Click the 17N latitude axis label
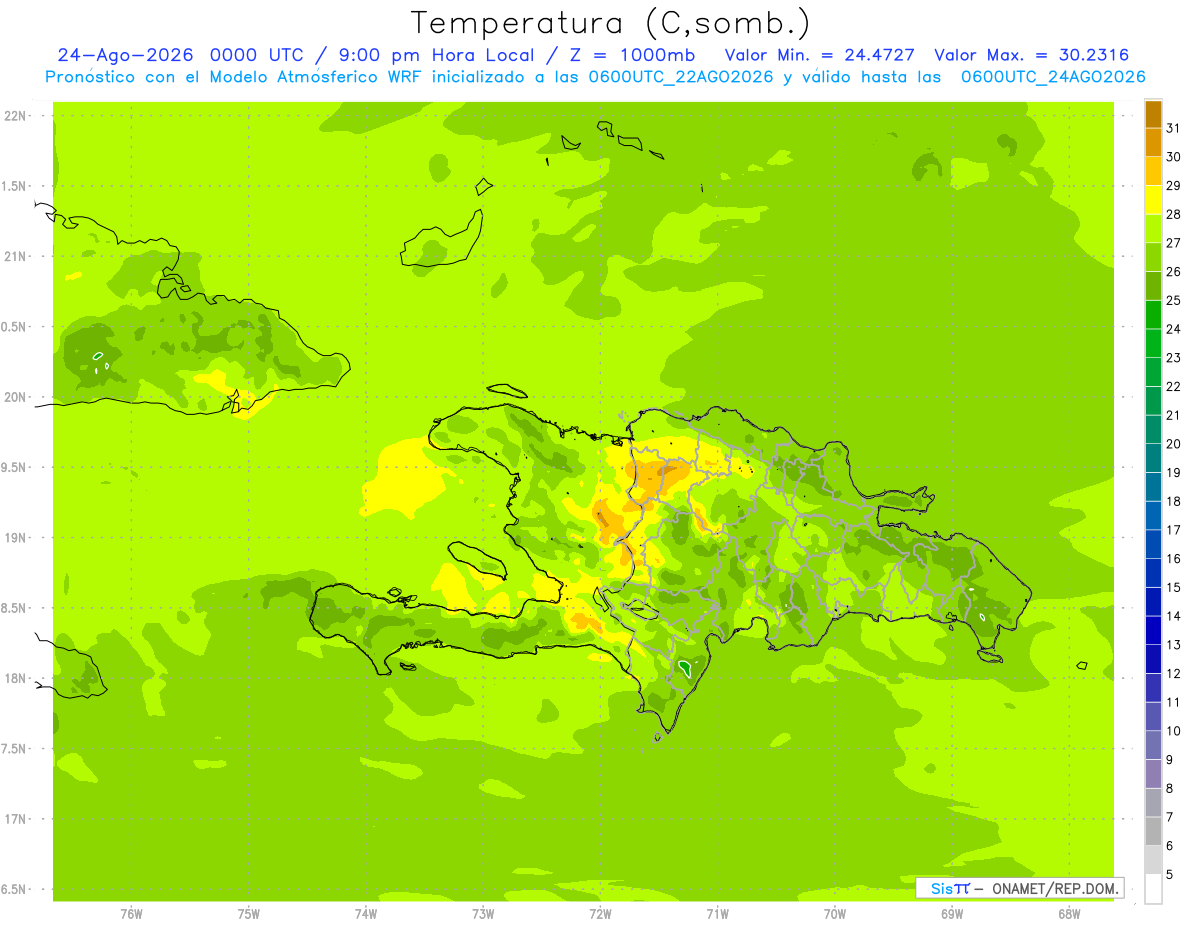Image resolution: width=1200 pixels, height=927 pixels. pos(16,819)
